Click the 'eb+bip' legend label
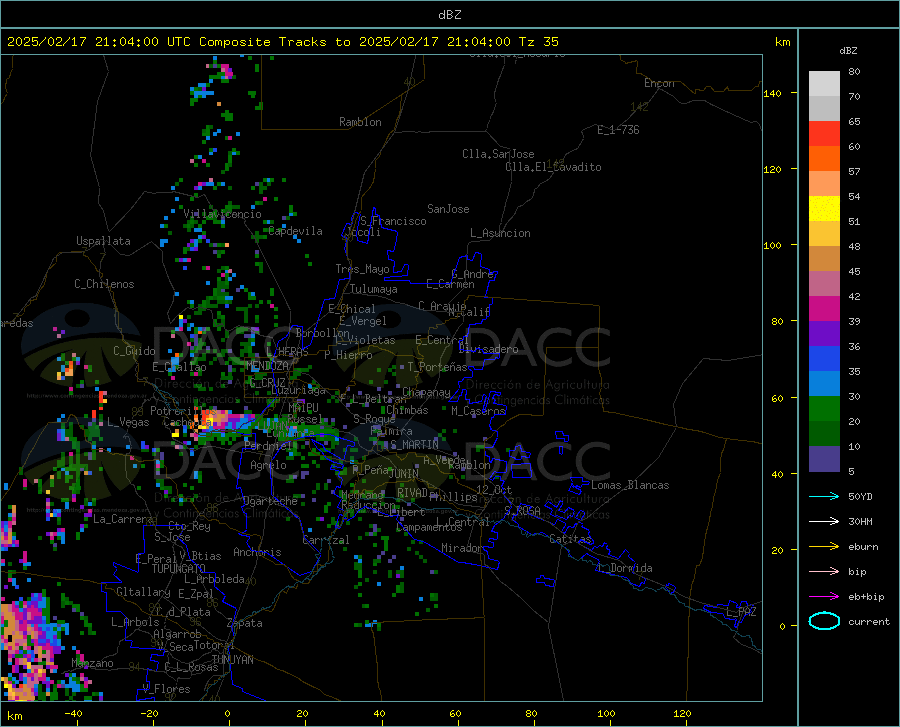Viewport: 900px width, 727px height. point(866,597)
